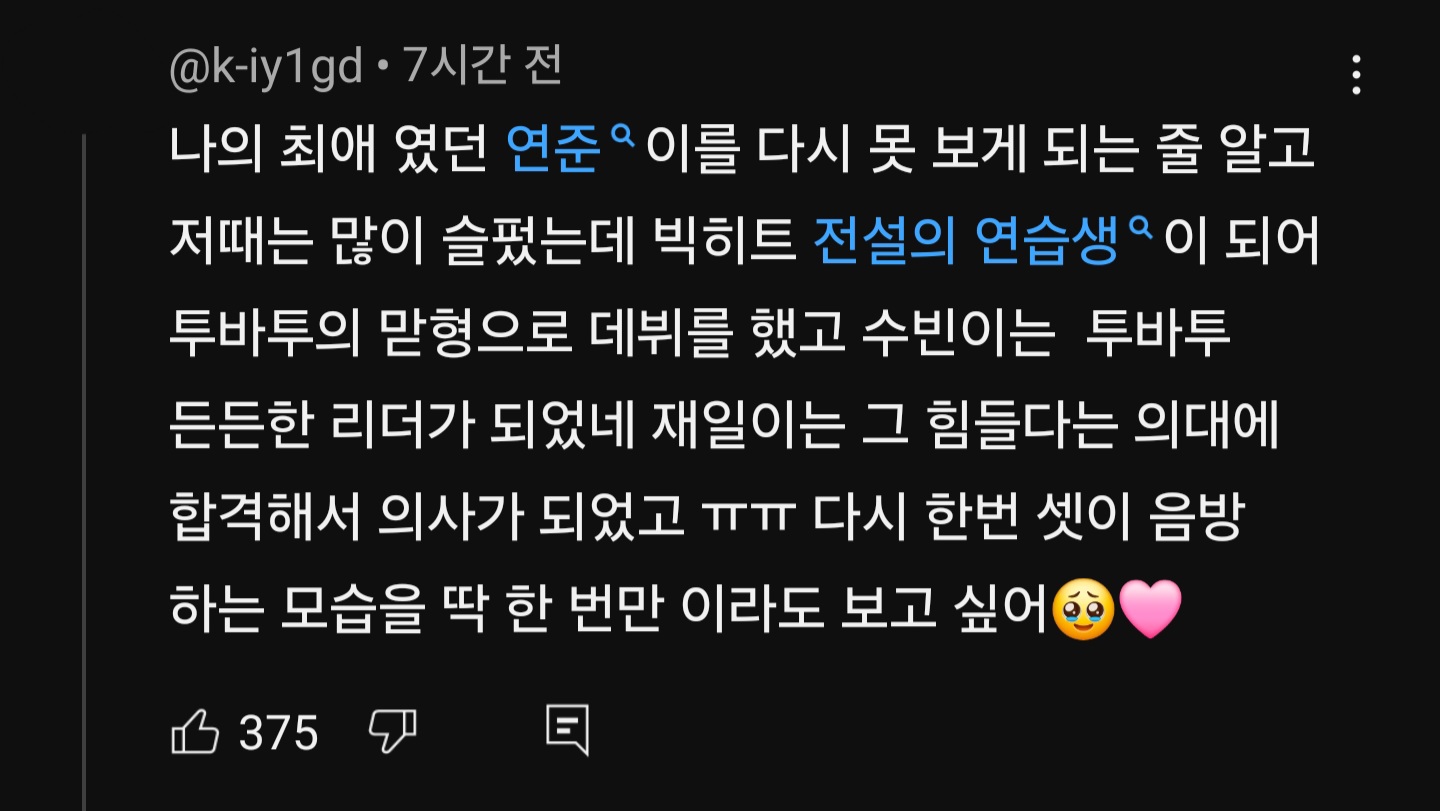Follow the blue 연준 search link
This screenshot has height=811, width=1440.
[x=555, y=152]
